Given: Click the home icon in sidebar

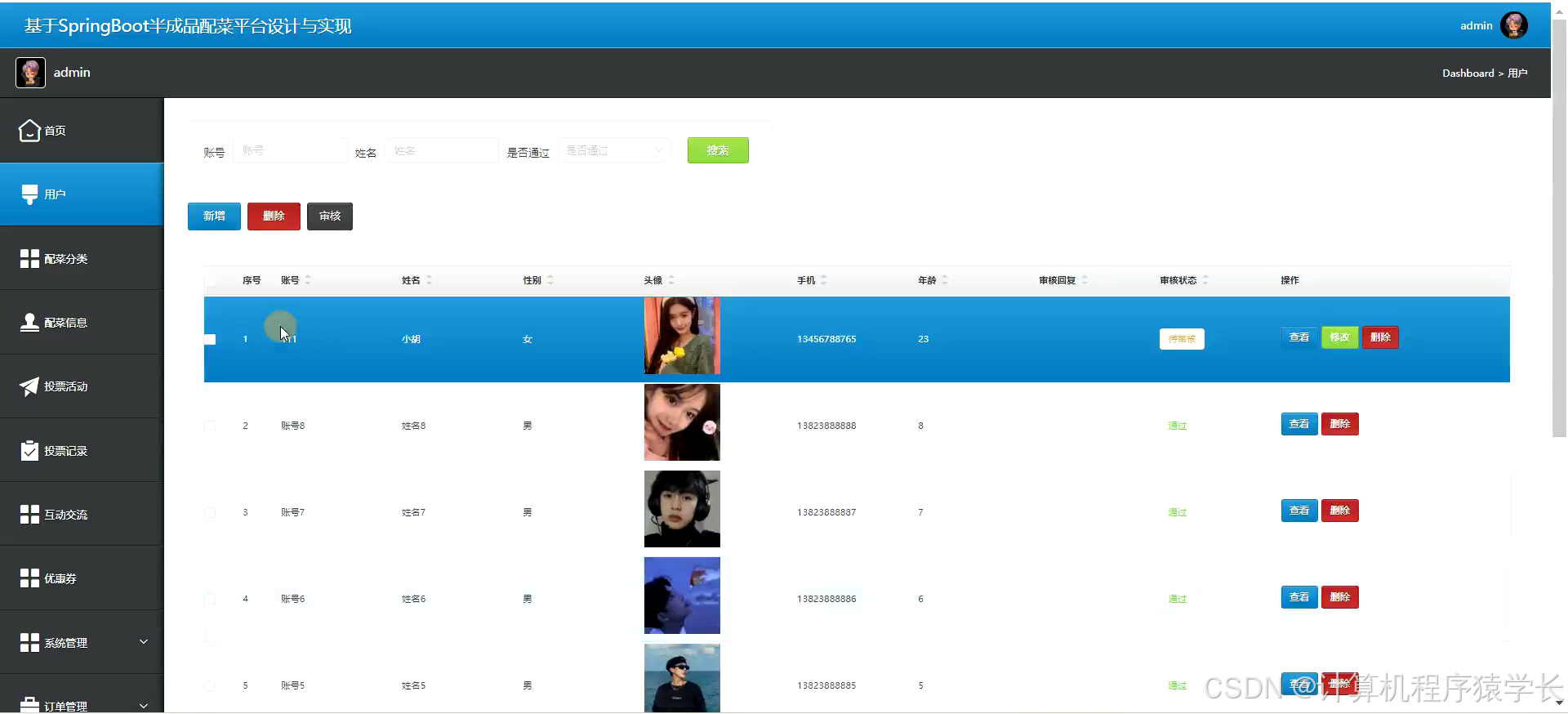Looking at the screenshot, I should click(x=29, y=131).
